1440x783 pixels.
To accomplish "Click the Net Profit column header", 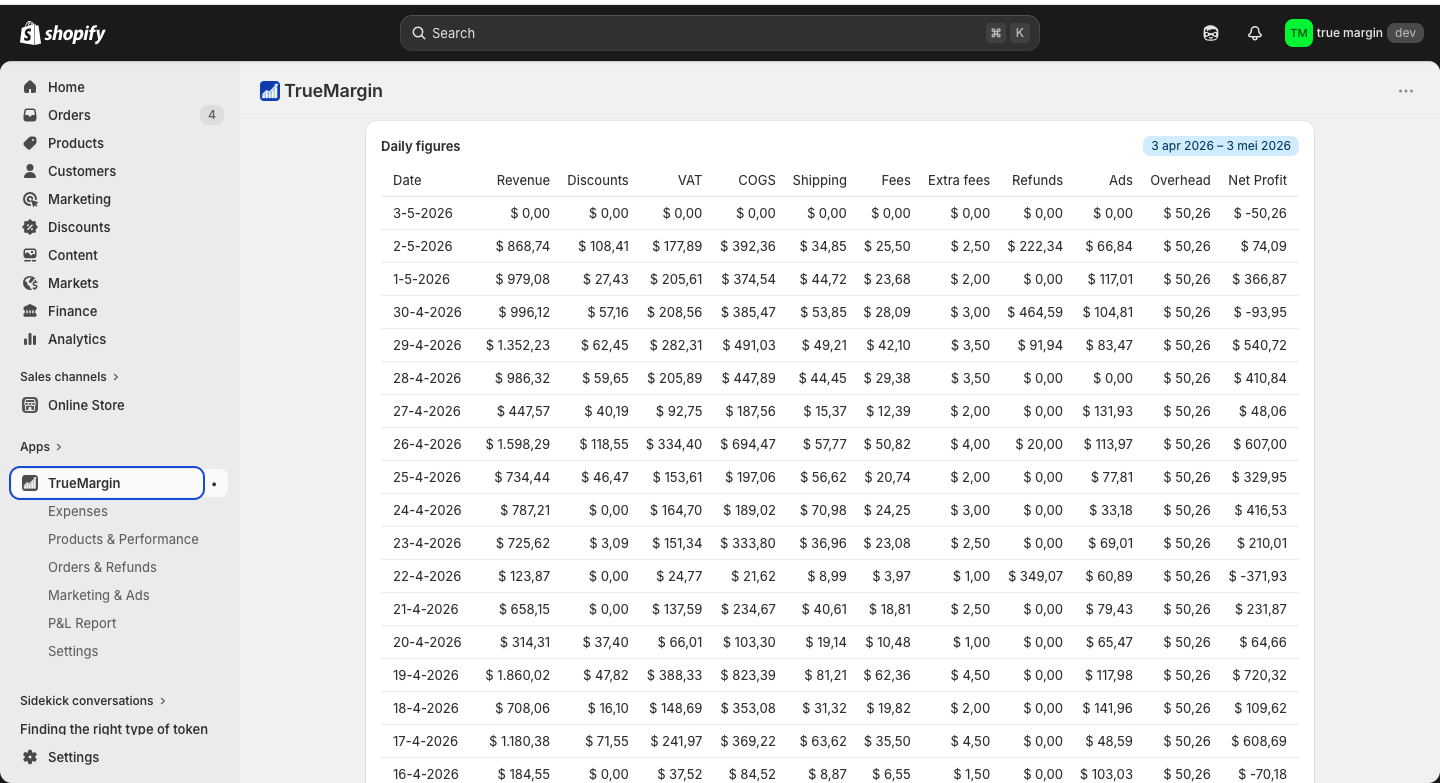I will [x=1257, y=180].
